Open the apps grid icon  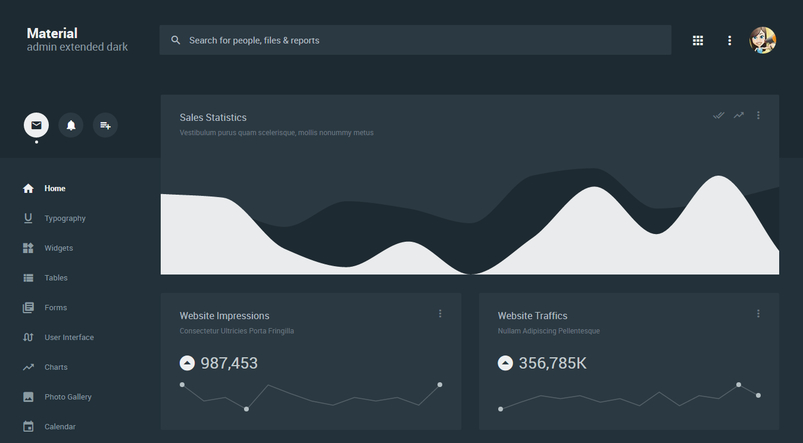698,40
